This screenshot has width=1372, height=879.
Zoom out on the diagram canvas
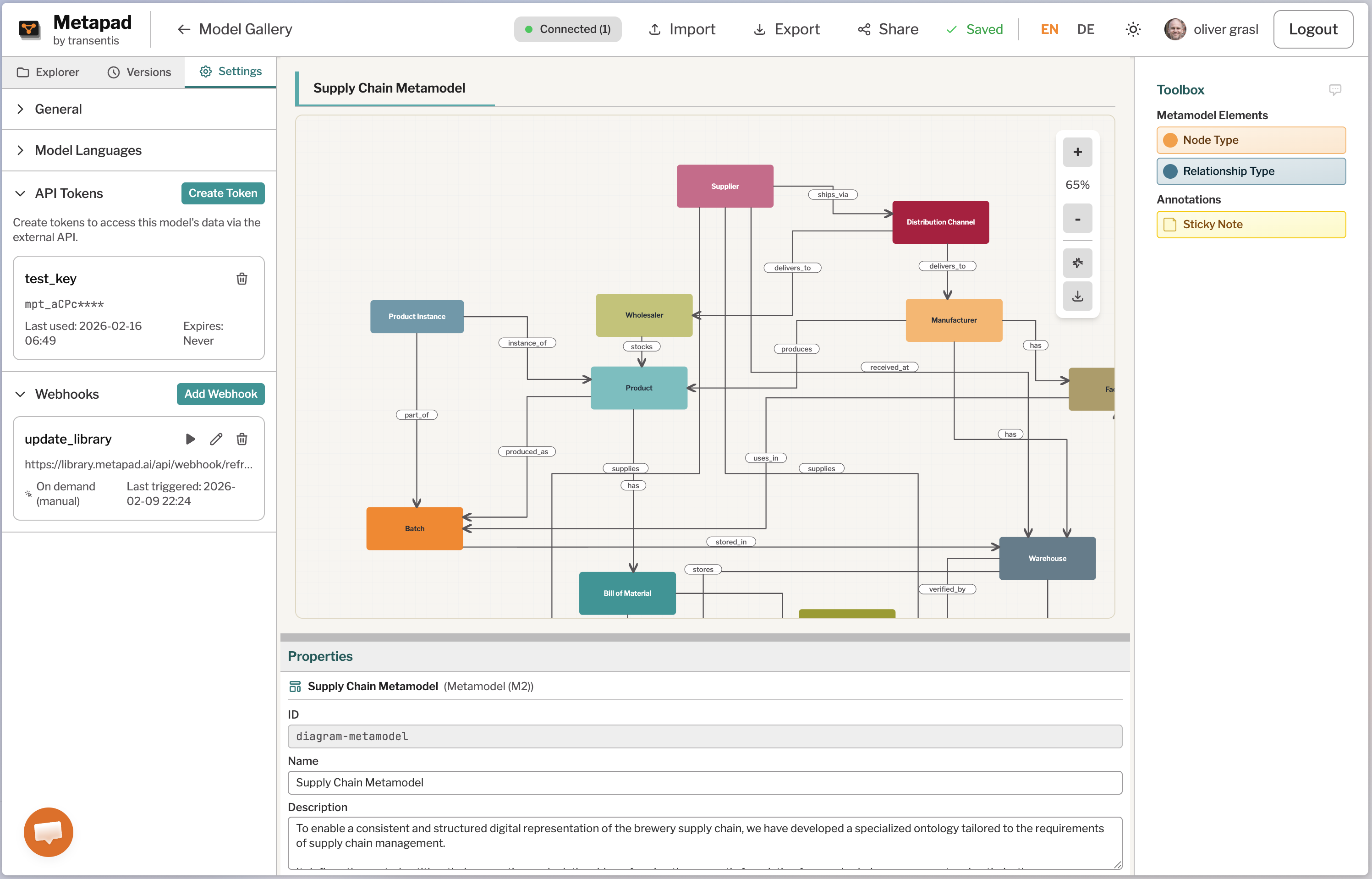[1077, 219]
